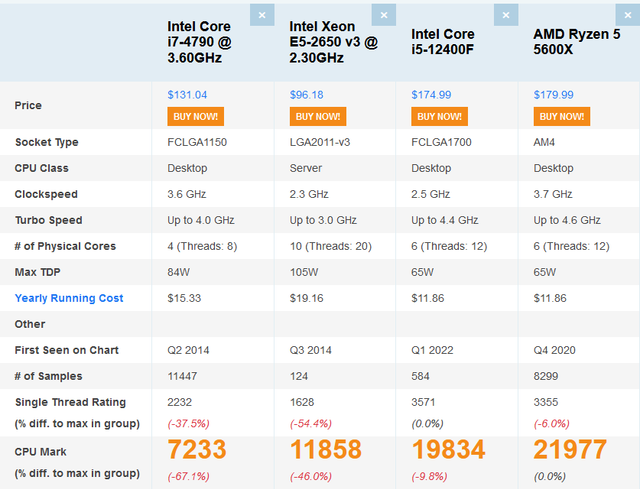Screen dimensions: 640x489
Task: Close the AMD Ryzen 5 5600X column
Action: pos(628,15)
